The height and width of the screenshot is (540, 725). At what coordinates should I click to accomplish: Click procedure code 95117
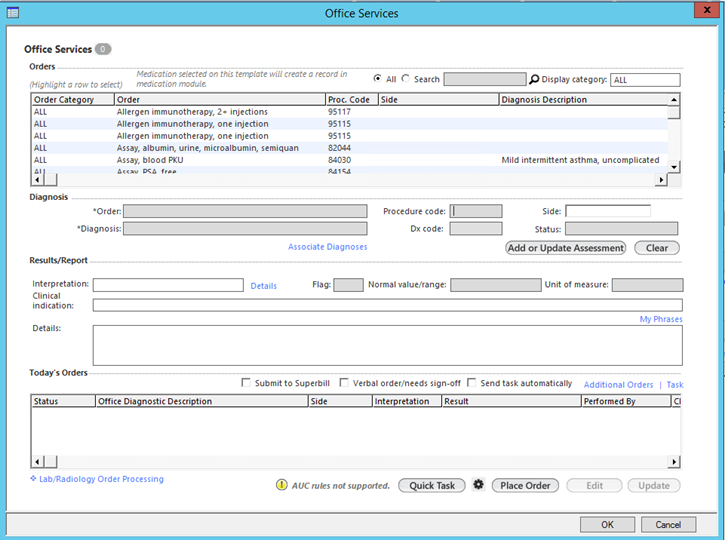pyautogui.click(x=339, y=112)
